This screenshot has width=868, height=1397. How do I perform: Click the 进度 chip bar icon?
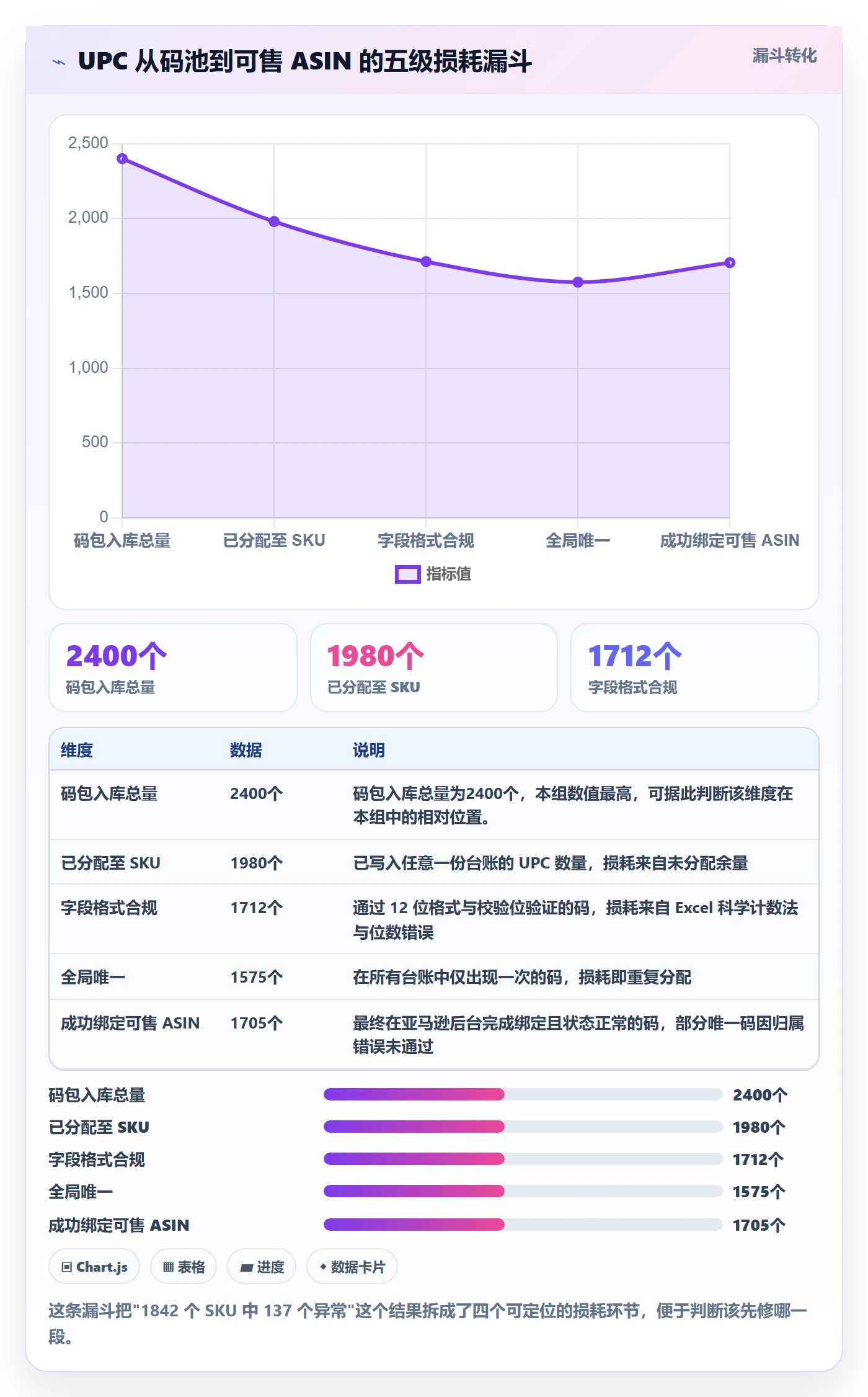tap(246, 1268)
